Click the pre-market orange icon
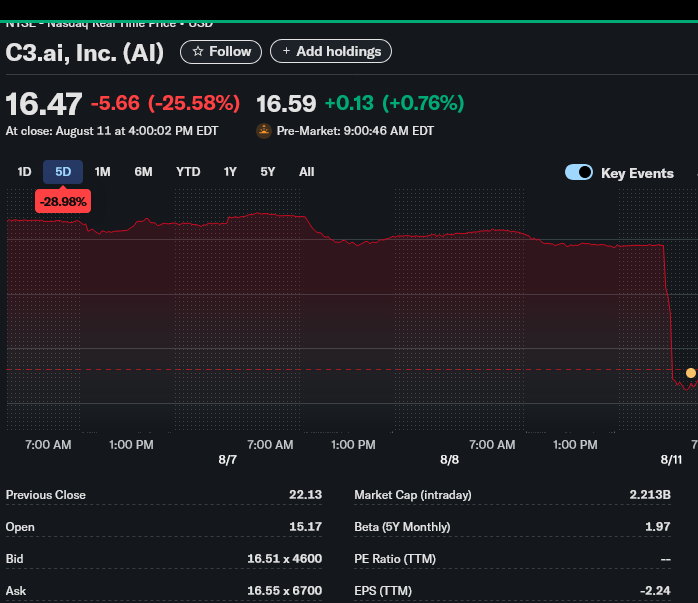This screenshot has width=698, height=603. [x=264, y=131]
